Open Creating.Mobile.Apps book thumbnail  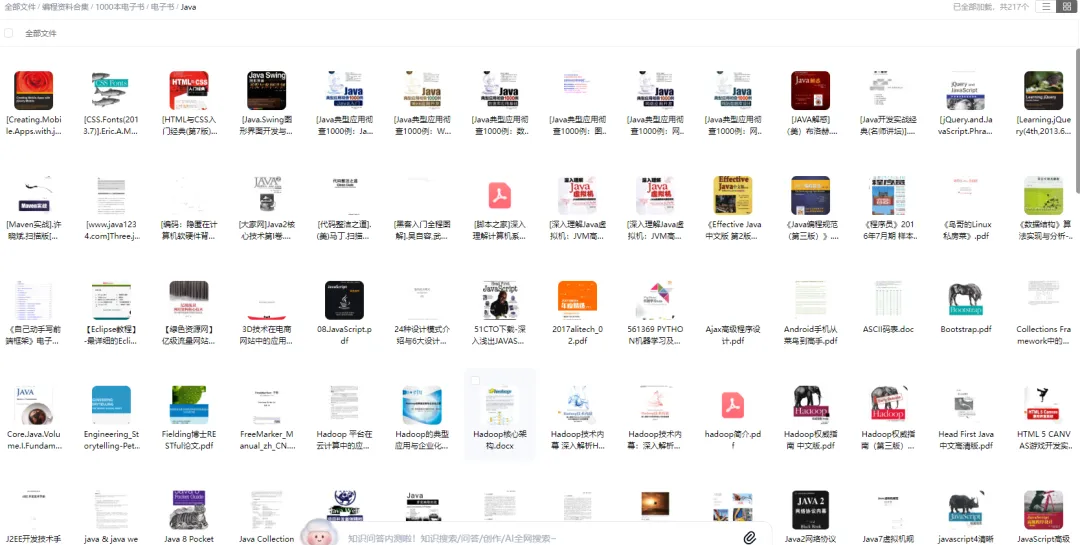[x=33, y=90]
